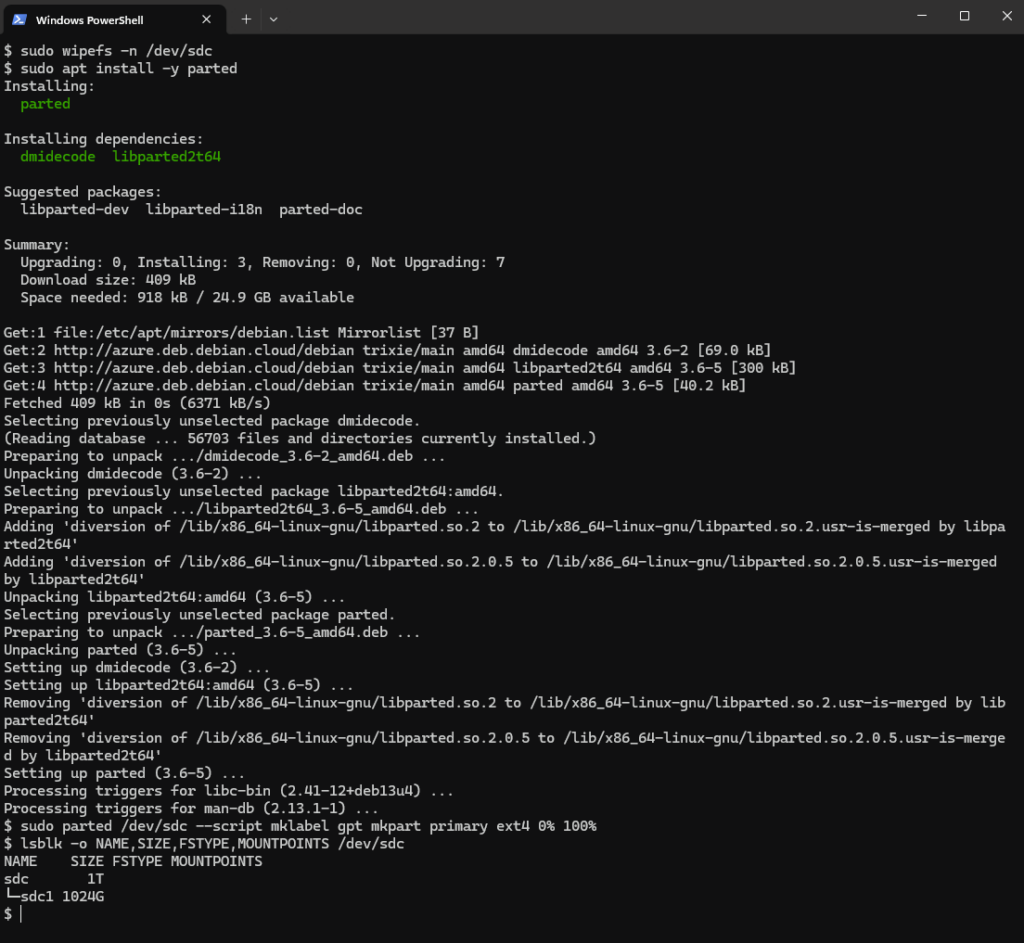Image resolution: width=1024 pixels, height=943 pixels.
Task: Click 'Unpacking libparted2t64:amd64 (3.6-5)' line
Action: [x=174, y=598]
